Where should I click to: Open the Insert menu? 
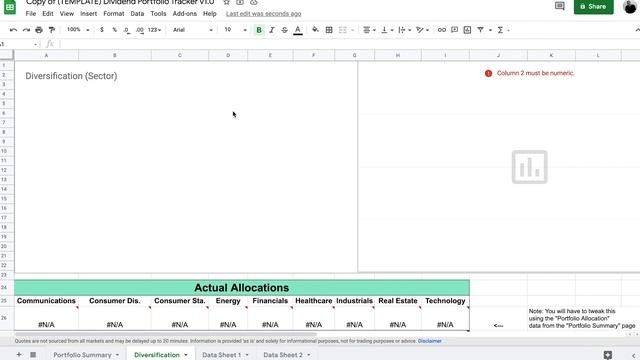click(x=89, y=13)
